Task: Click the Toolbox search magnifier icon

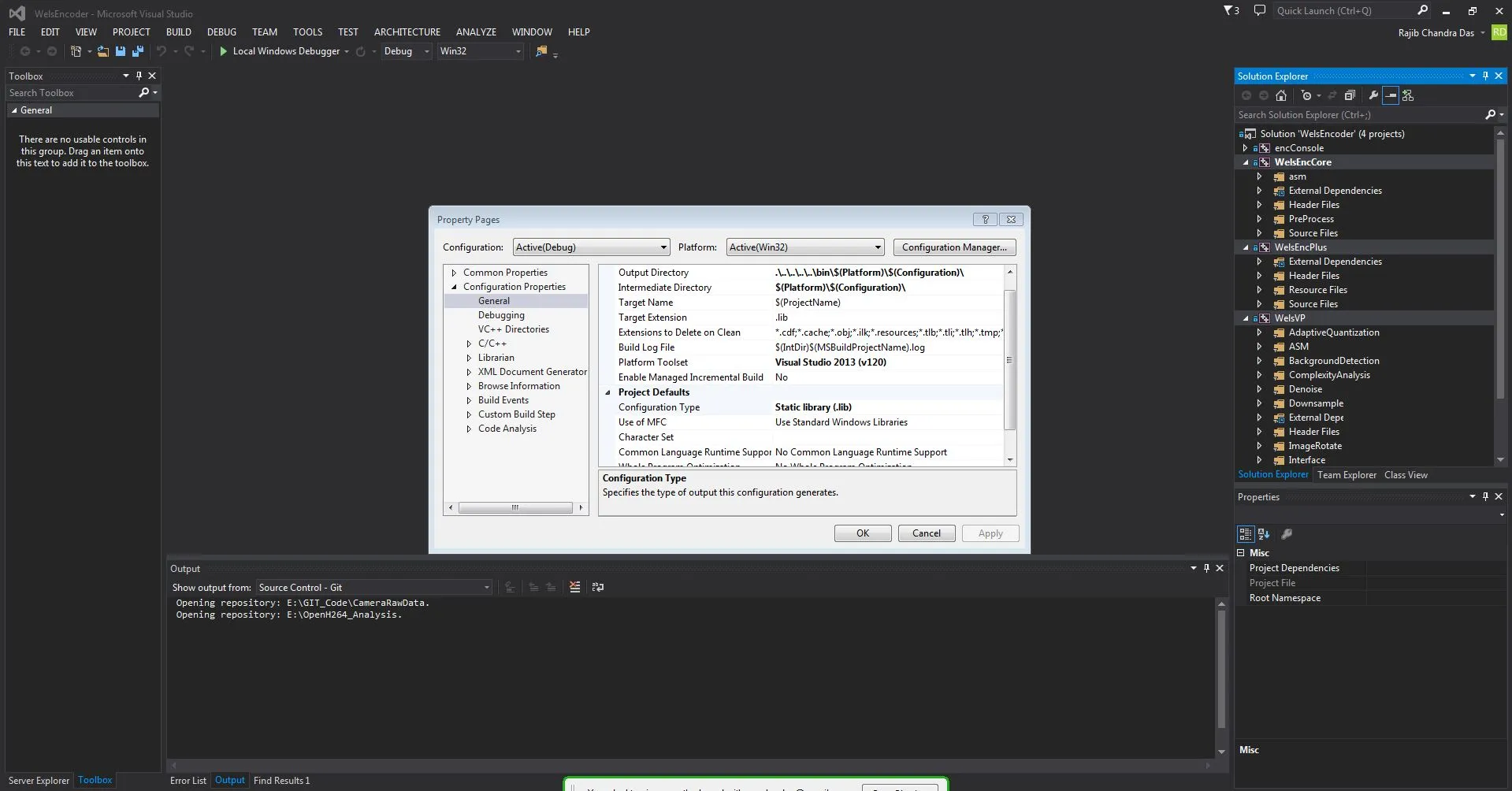Action: click(143, 93)
